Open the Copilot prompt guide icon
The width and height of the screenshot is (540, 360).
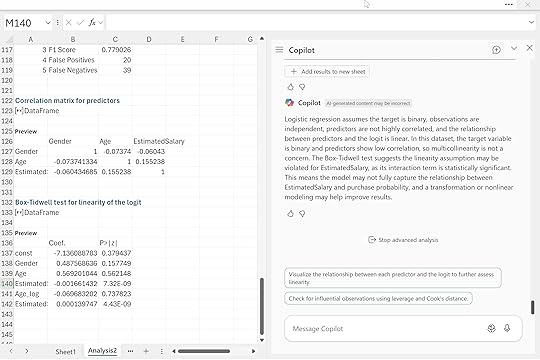click(x=491, y=328)
